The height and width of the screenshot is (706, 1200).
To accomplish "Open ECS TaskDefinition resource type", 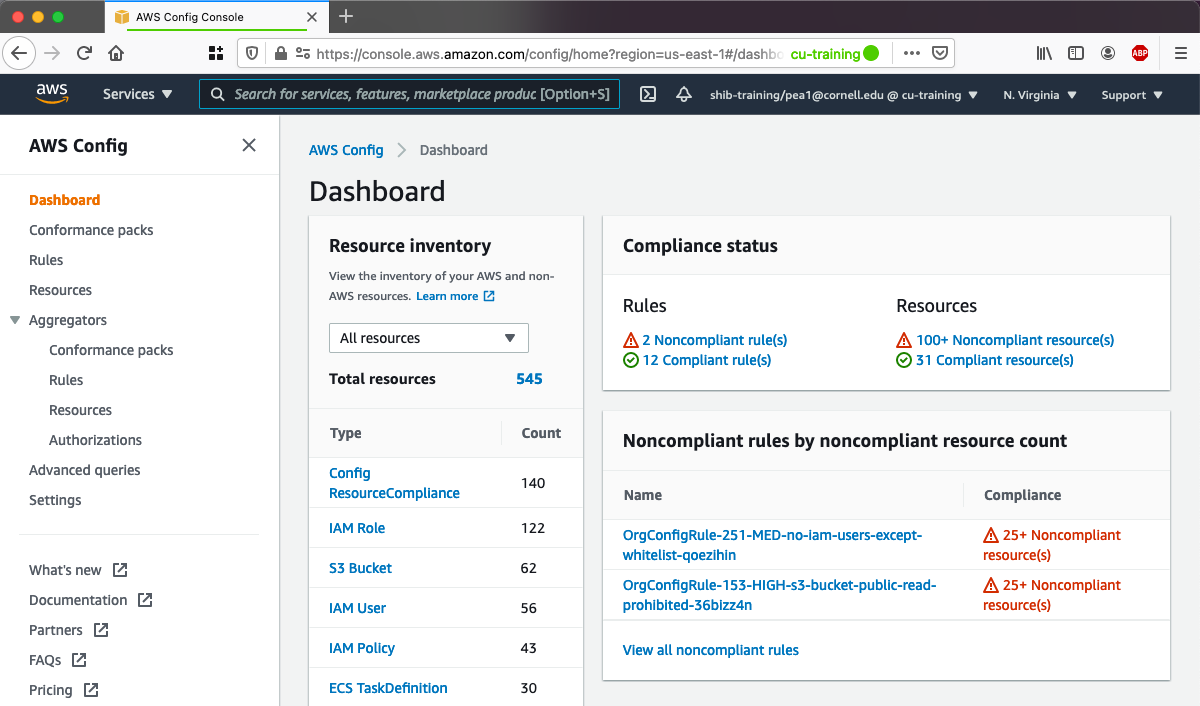I will tap(388, 688).
